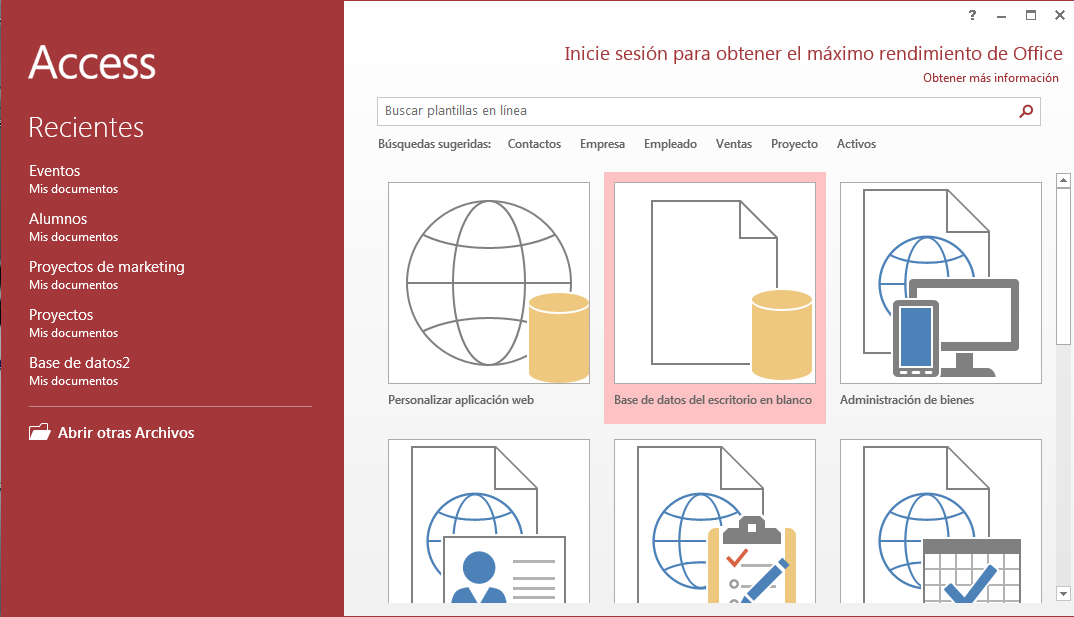
Task: Open recent file Base de datos2
Action: point(80,363)
